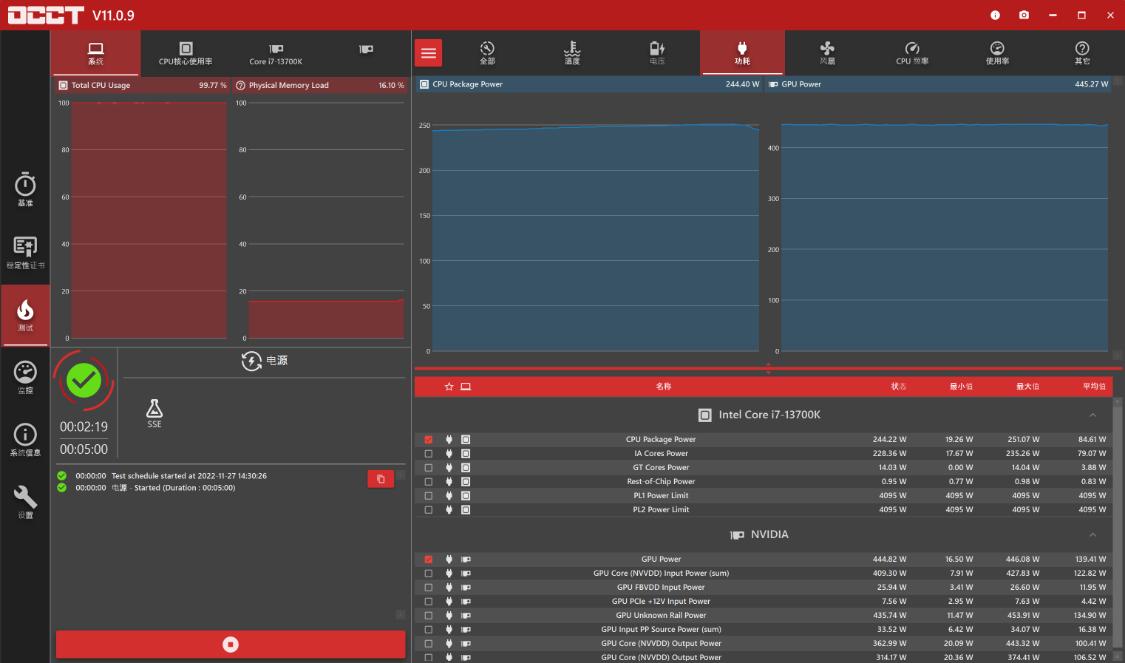Expand the log panel corner arrow
The height and width of the screenshot is (663, 1125).
[400, 614]
